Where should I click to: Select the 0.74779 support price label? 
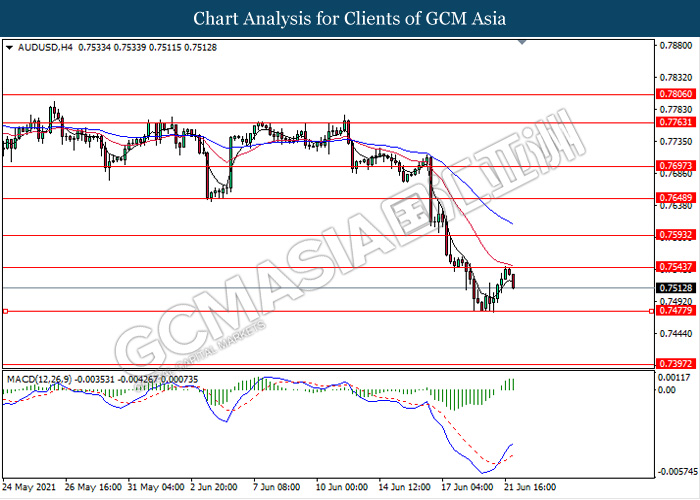pyautogui.click(x=676, y=310)
